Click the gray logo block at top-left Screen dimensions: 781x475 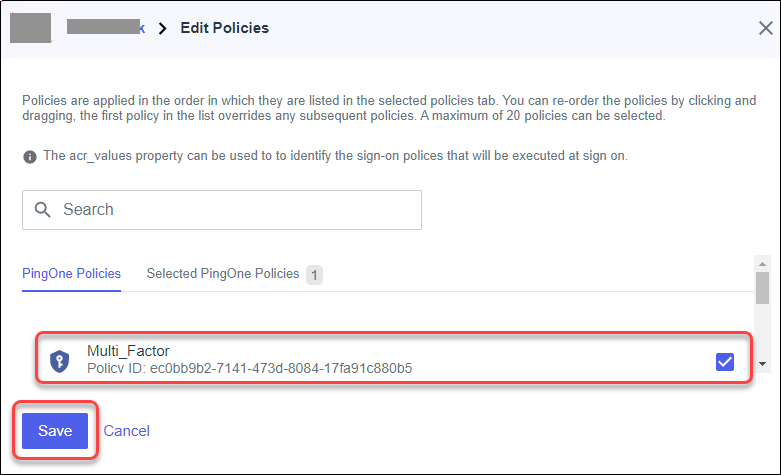coord(30,28)
